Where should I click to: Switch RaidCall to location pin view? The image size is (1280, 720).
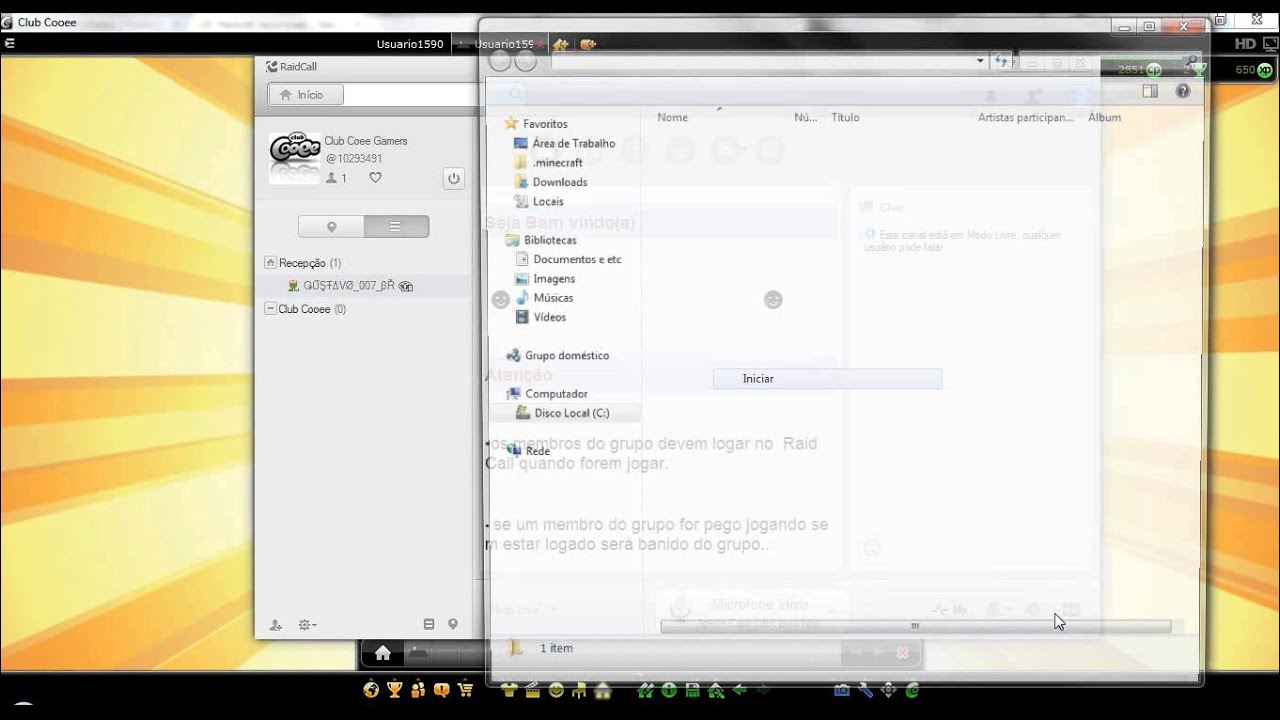[331, 227]
